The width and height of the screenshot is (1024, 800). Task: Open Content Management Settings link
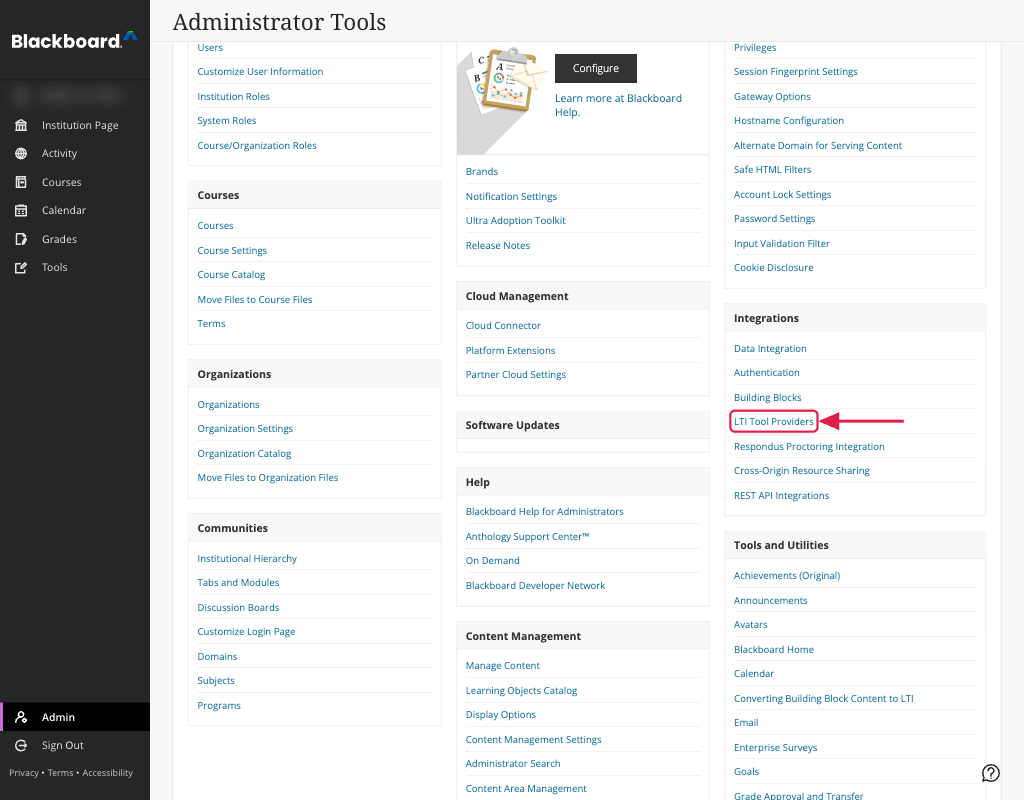[x=533, y=740]
